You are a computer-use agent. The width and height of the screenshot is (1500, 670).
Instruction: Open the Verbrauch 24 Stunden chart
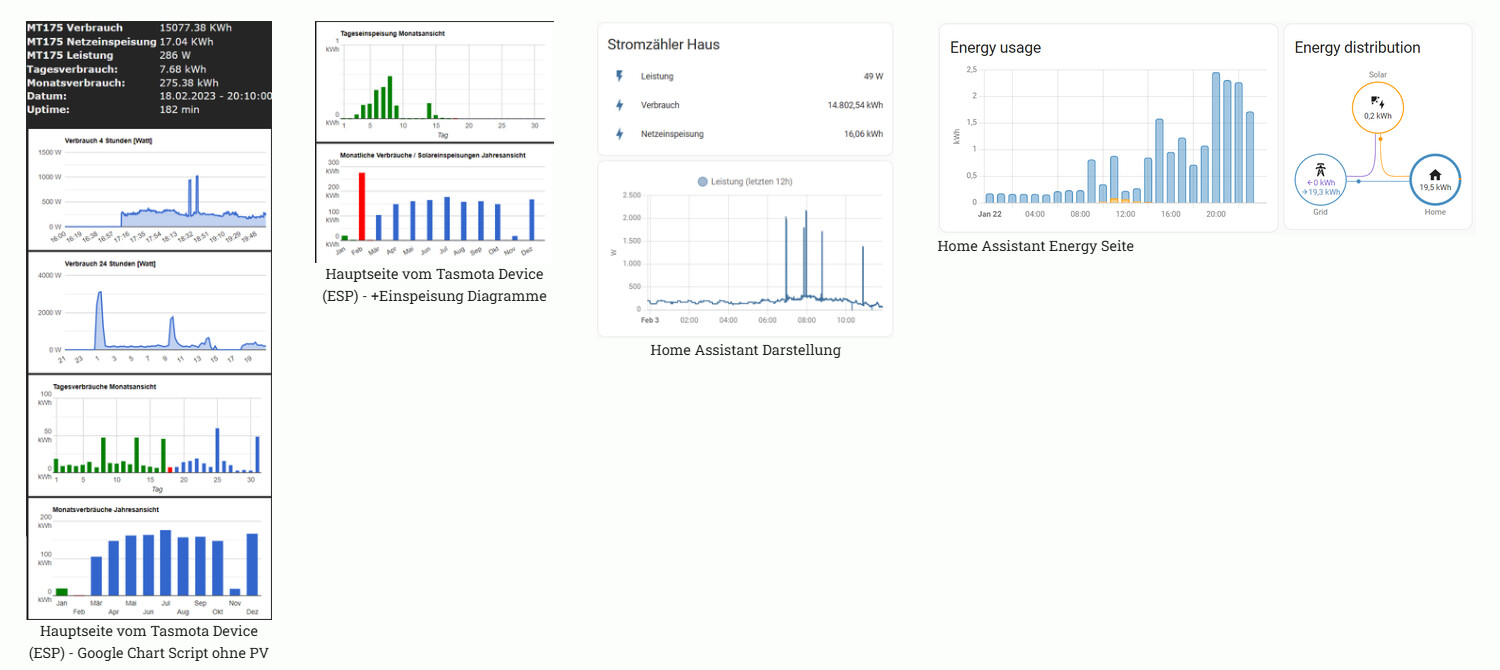(149, 312)
